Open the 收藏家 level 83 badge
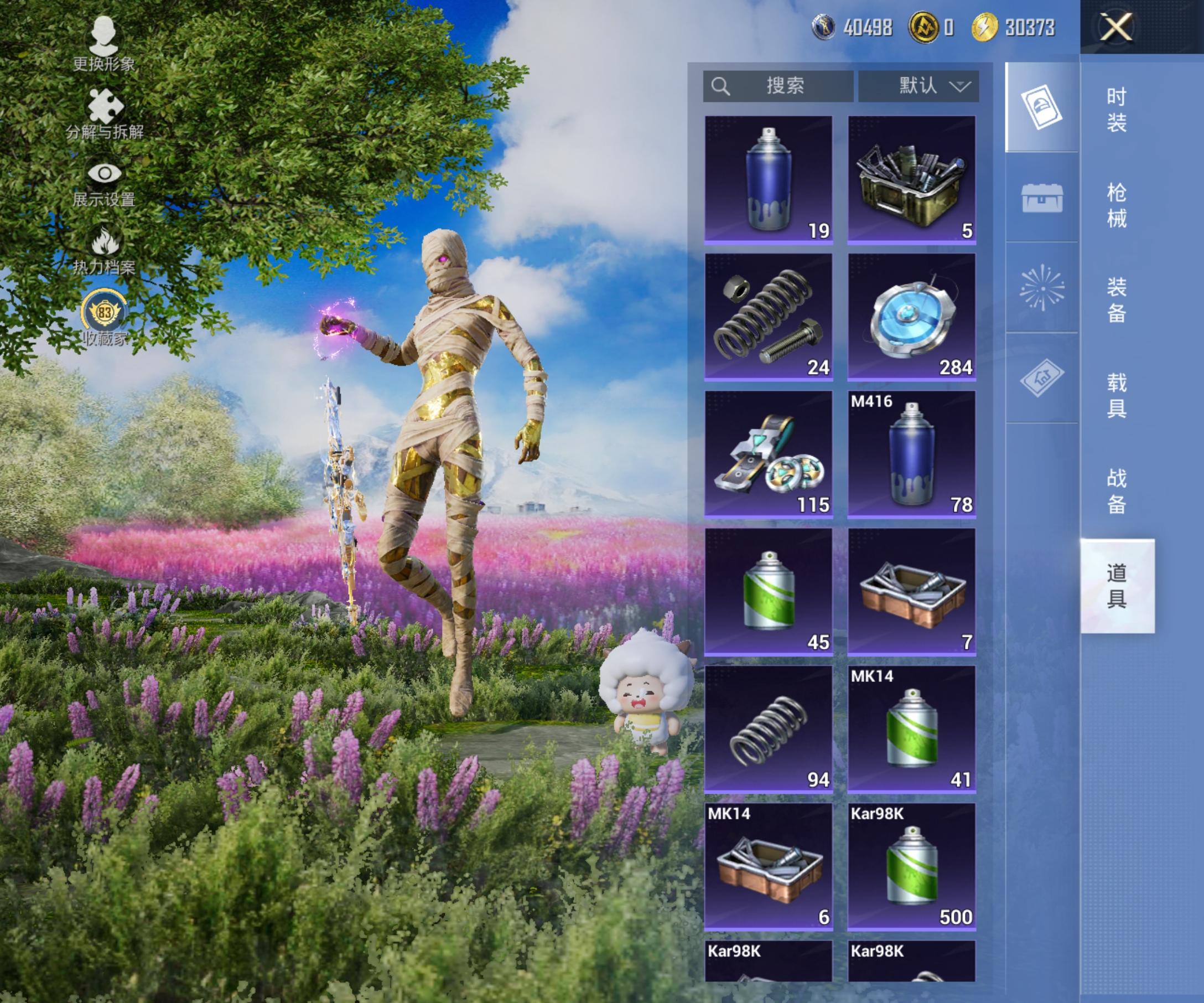1204x1003 pixels. tap(104, 313)
